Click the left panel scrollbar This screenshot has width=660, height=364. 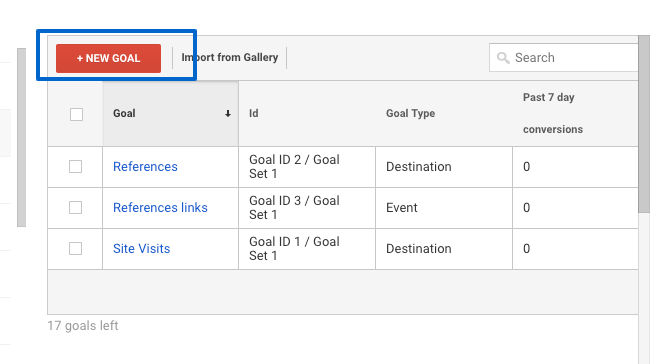pyautogui.click(x=21, y=137)
